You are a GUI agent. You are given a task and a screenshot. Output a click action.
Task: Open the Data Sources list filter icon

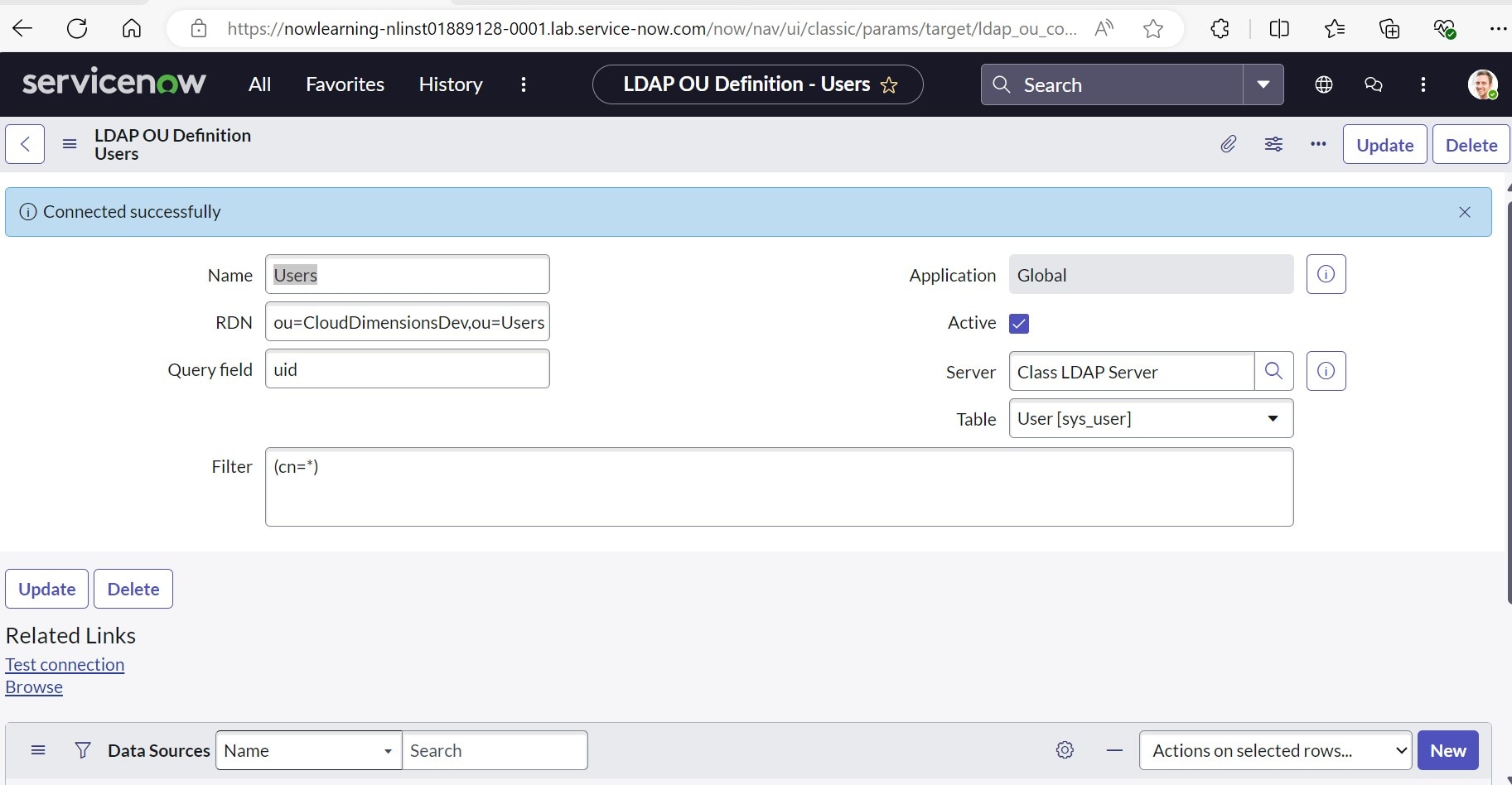coord(83,750)
